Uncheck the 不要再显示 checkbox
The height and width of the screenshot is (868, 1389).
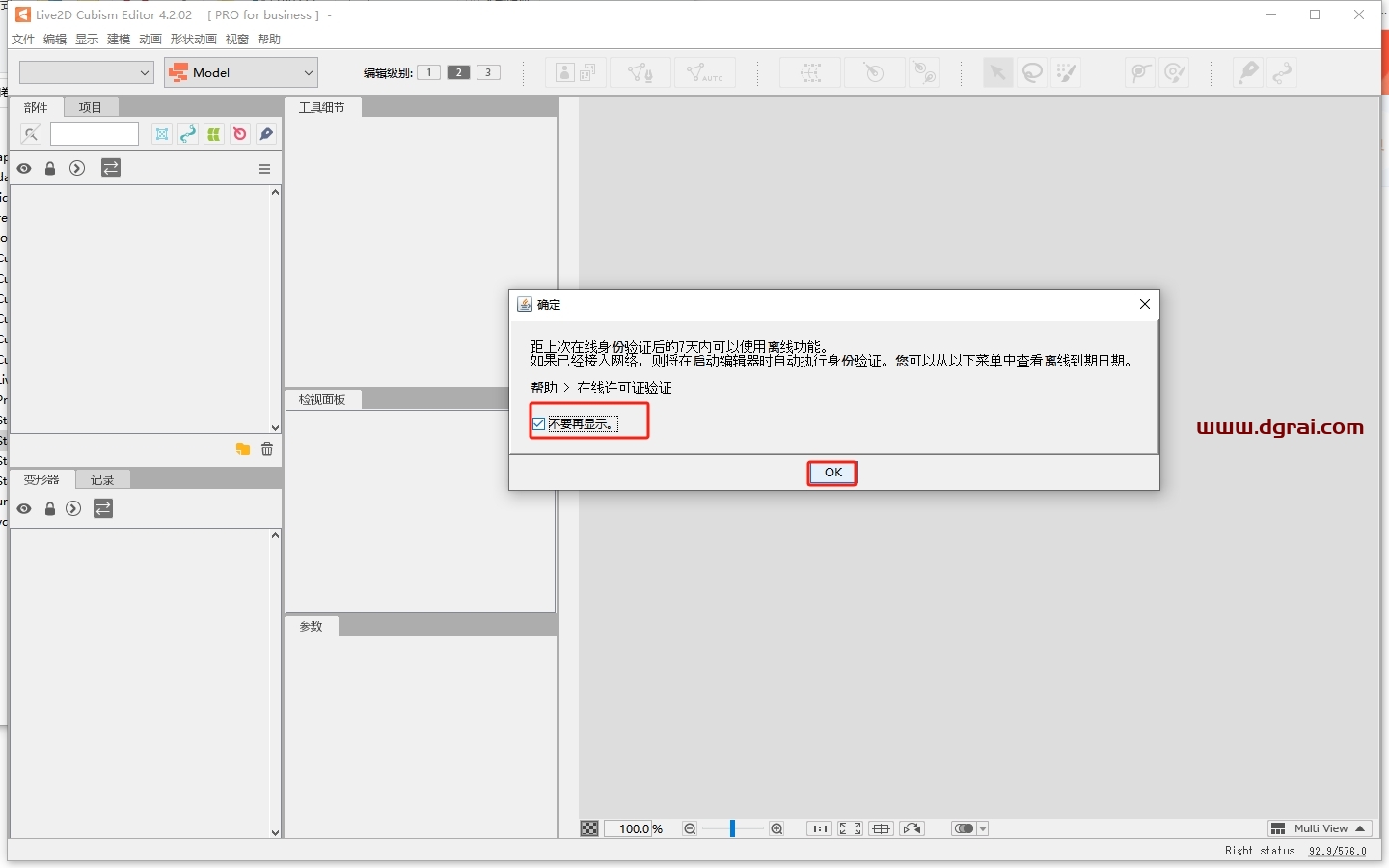[x=538, y=423]
